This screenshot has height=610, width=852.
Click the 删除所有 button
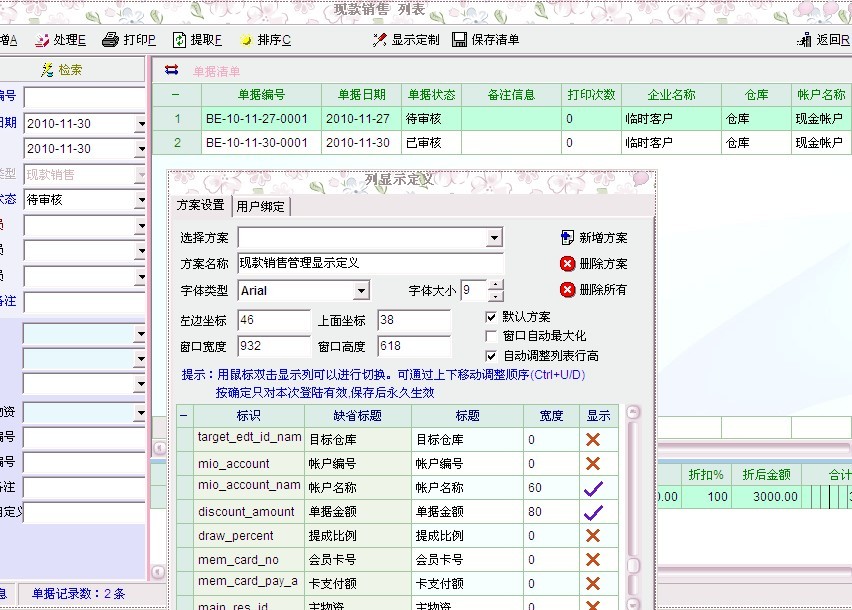point(568,290)
